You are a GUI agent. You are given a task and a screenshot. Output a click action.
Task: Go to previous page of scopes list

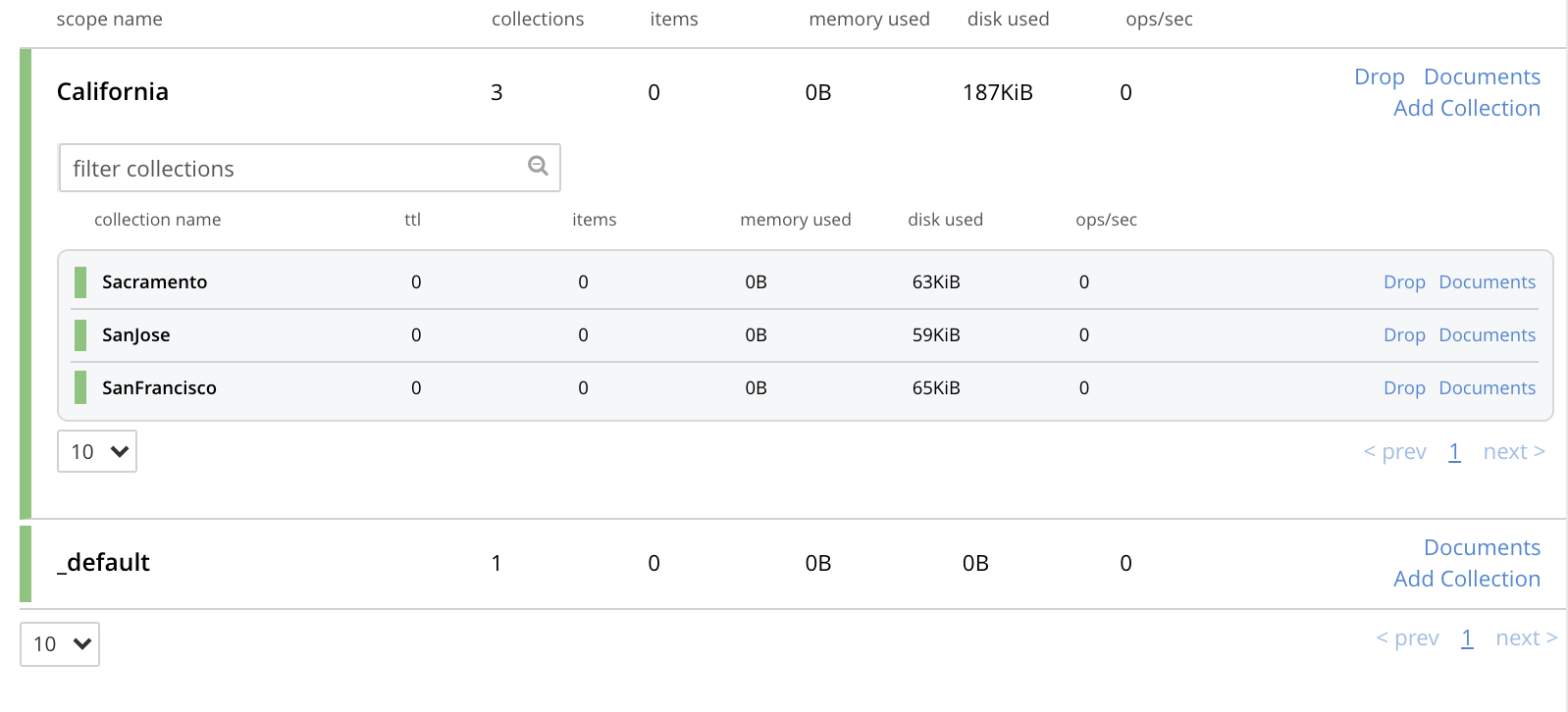(1407, 638)
